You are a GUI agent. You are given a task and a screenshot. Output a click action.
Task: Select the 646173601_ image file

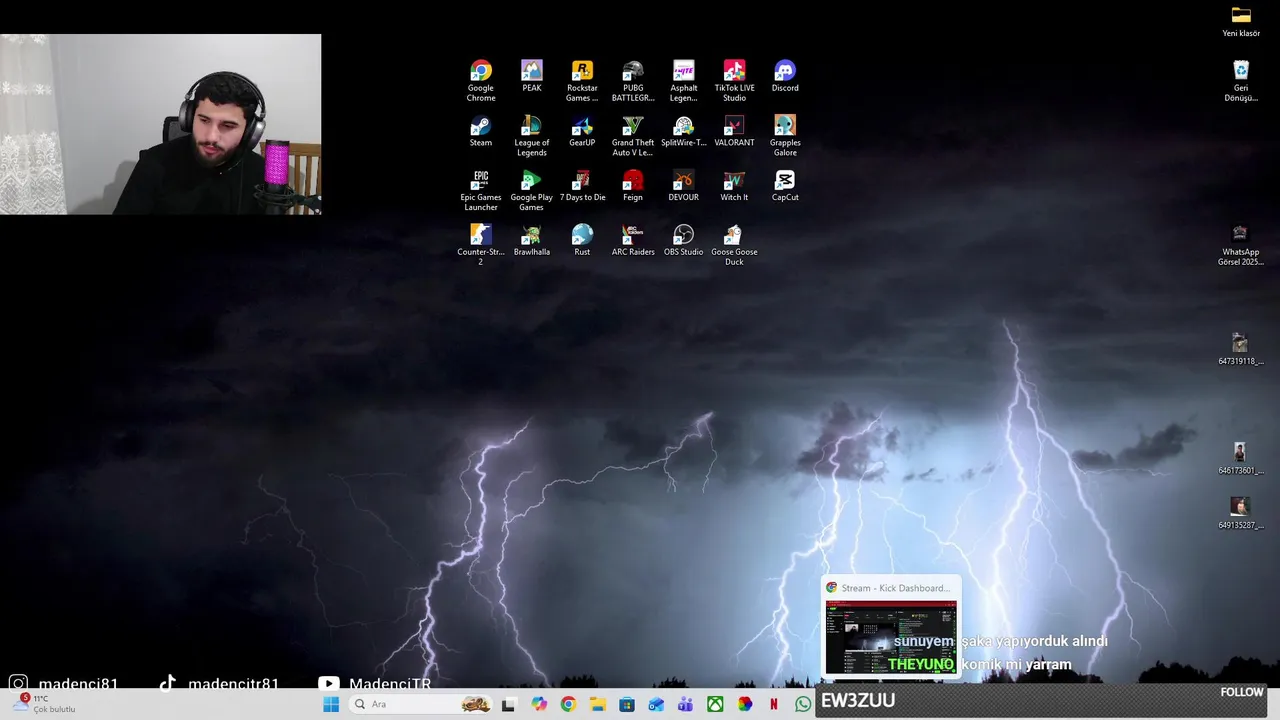point(1240,459)
